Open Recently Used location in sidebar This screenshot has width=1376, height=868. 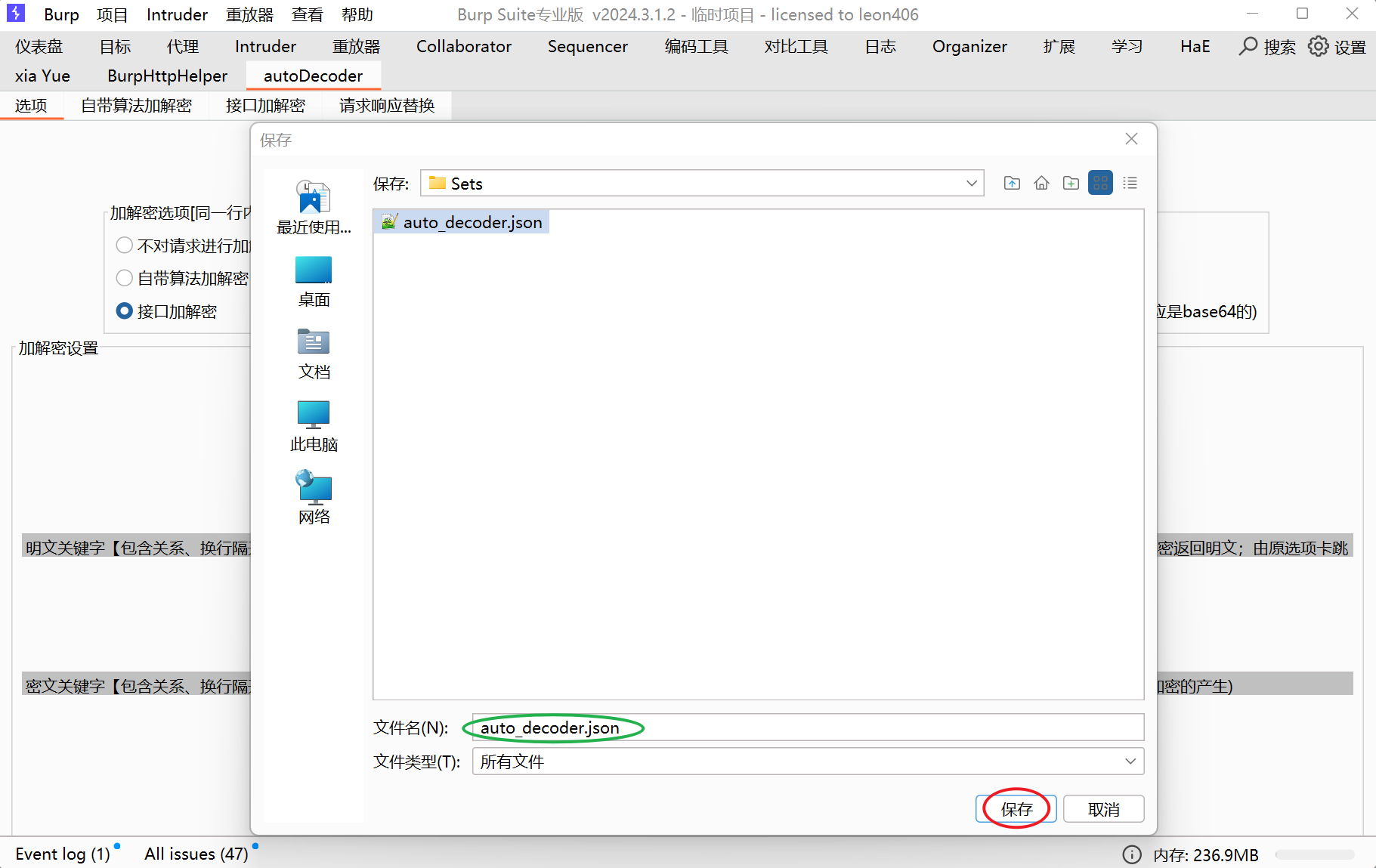click(x=314, y=208)
